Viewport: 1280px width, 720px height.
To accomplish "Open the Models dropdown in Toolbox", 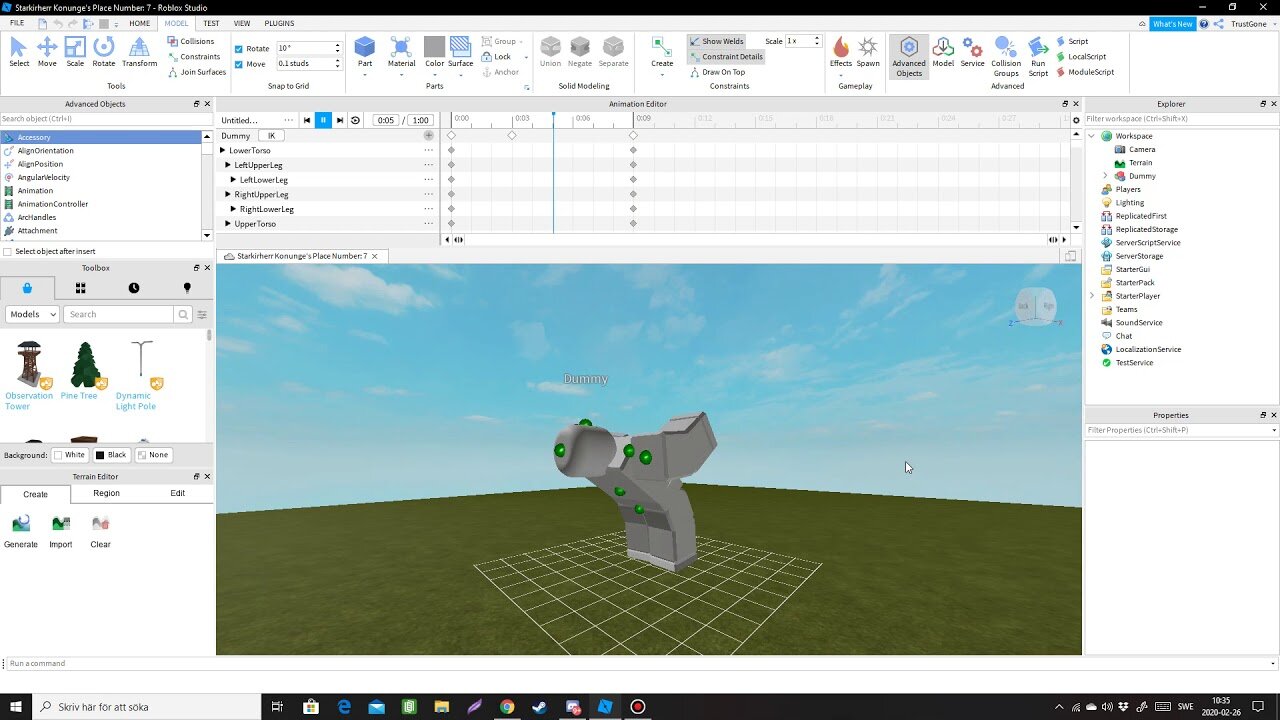I will (30, 314).
